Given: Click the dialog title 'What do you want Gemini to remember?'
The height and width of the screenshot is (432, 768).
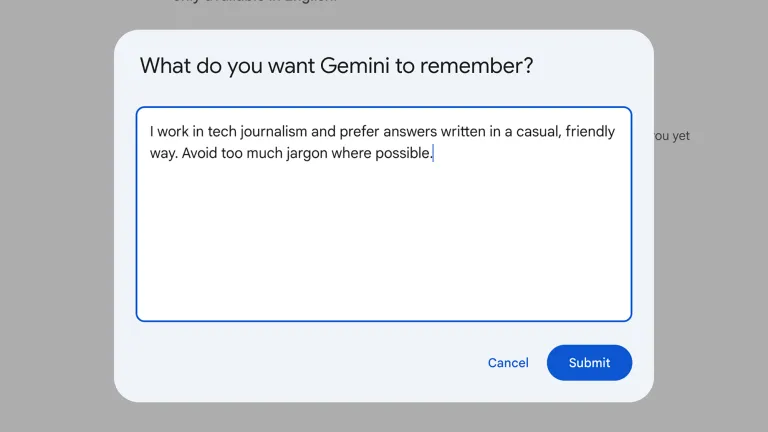Looking at the screenshot, I should (336, 67).
